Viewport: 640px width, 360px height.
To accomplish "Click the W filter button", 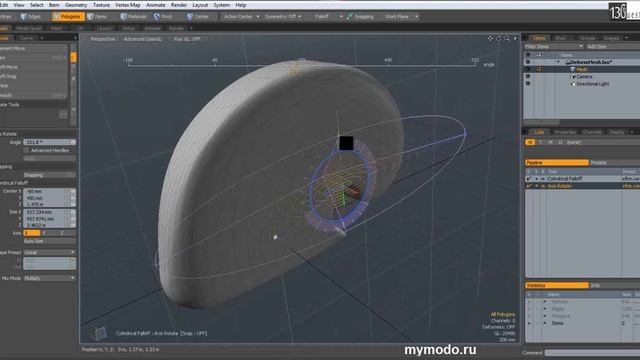I will (530, 142).
